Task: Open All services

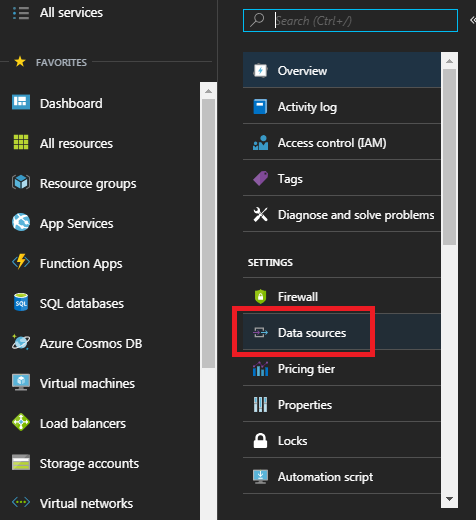Action: point(71,13)
